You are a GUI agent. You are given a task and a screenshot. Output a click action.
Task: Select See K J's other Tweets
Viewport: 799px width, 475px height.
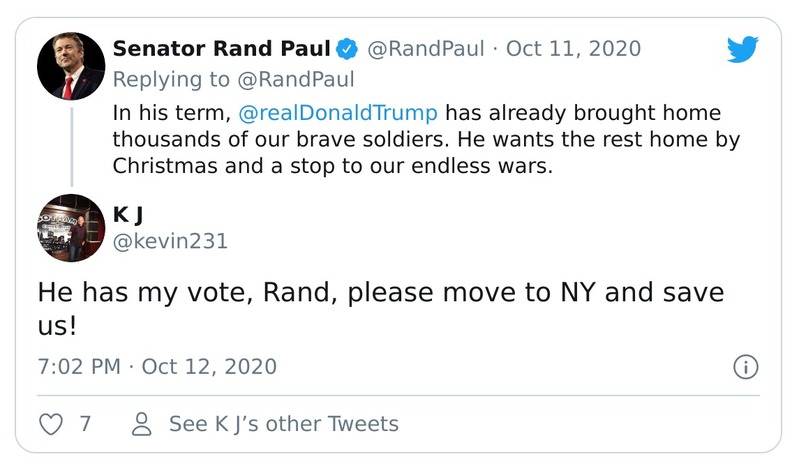283,424
